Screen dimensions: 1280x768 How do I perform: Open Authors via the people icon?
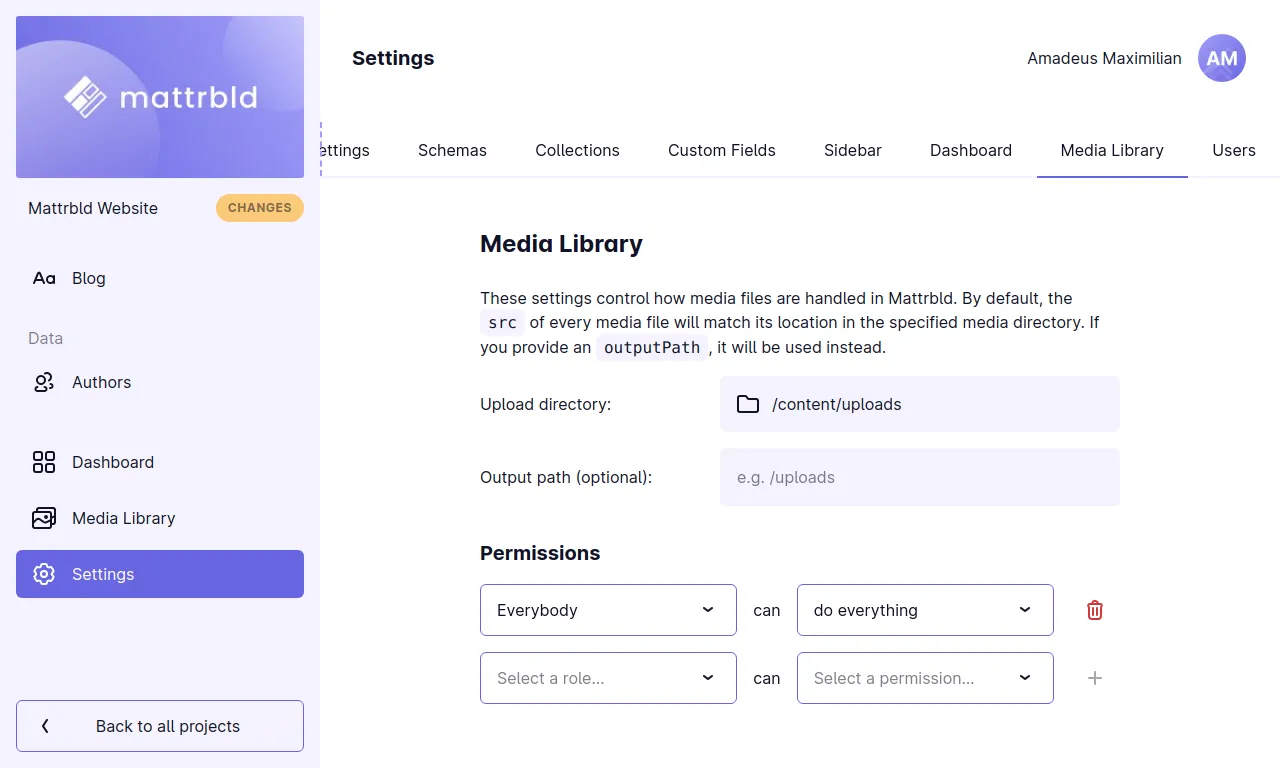pos(43,382)
